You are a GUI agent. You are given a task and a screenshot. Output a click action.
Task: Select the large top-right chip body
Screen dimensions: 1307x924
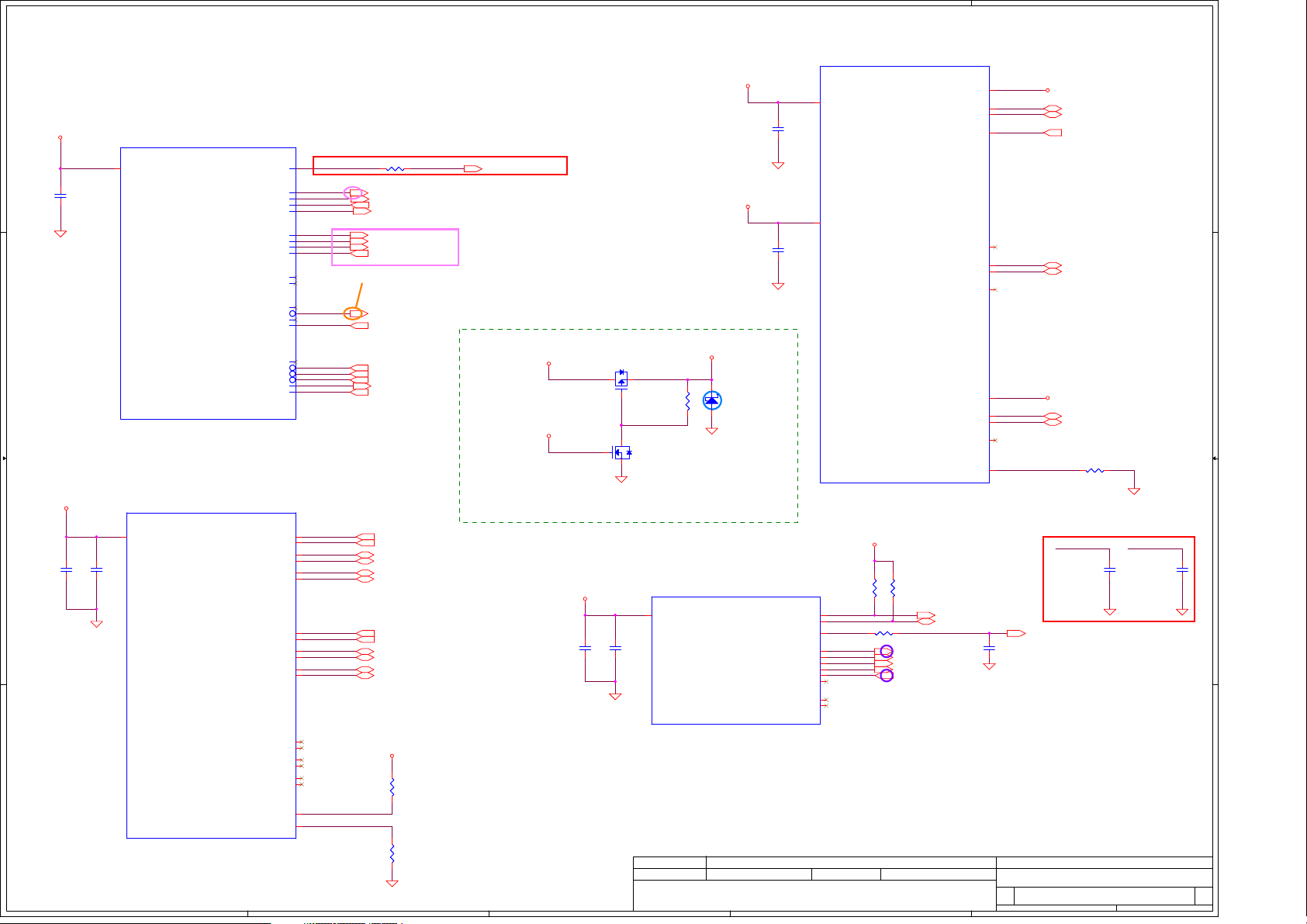coord(904,275)
